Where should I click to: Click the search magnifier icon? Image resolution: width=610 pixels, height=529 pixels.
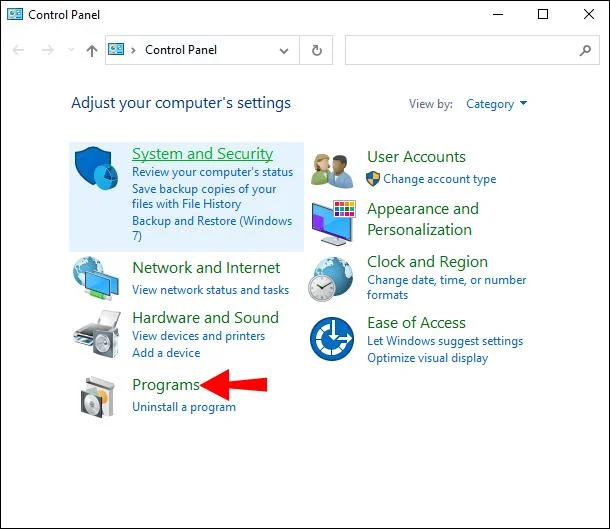585,50
